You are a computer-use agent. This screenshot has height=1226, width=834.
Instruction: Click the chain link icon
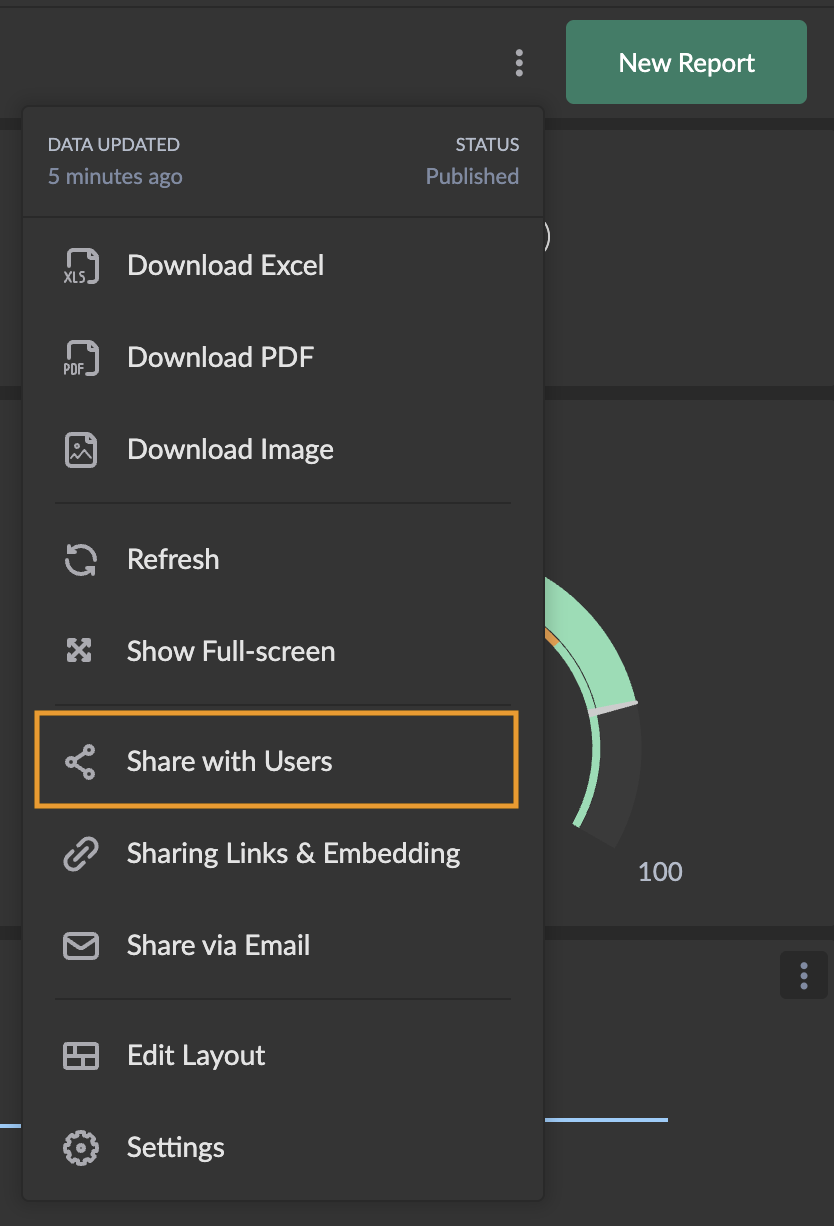[80, 854]
